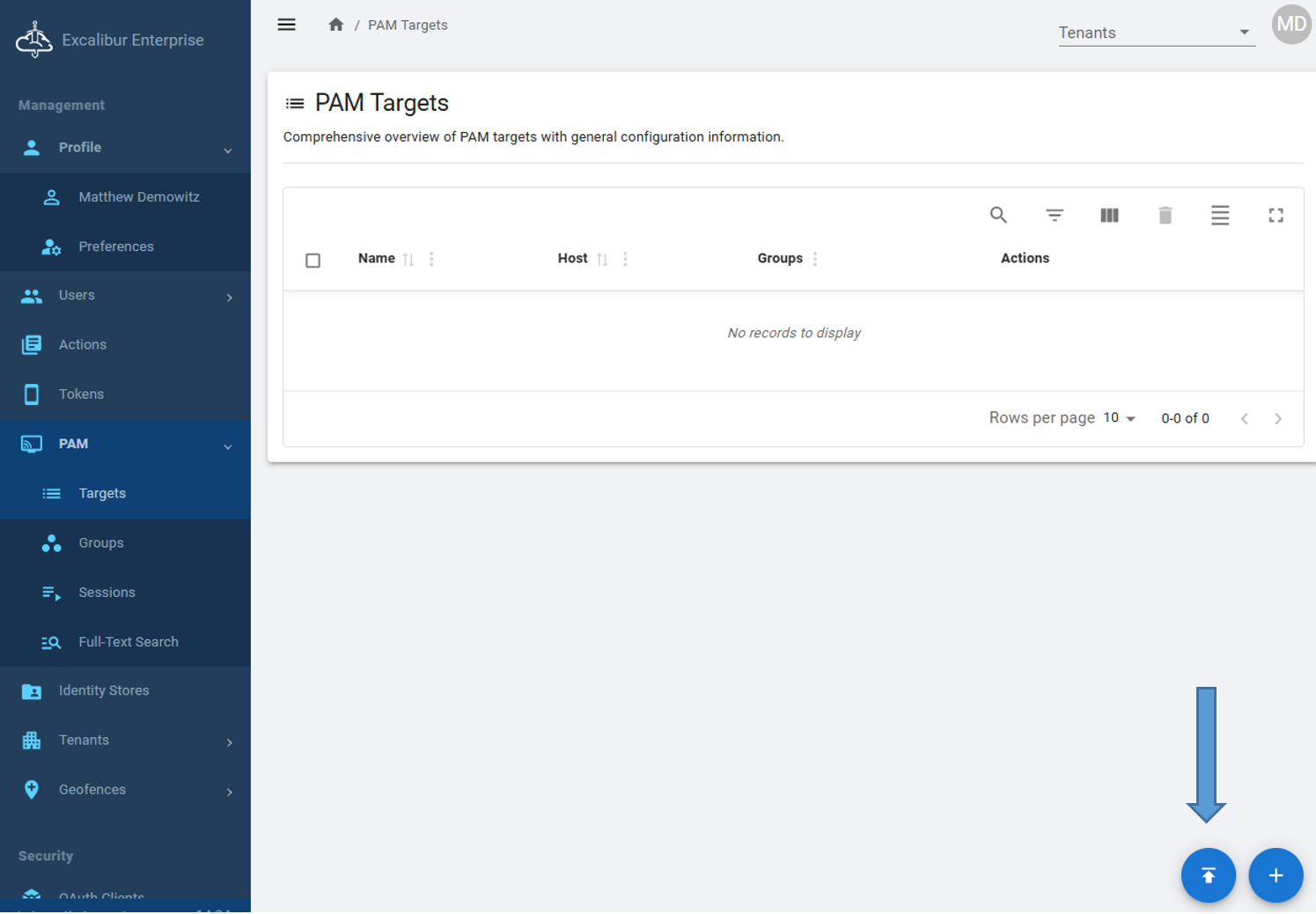The width and height of the screenshot is (1316, 914).
Task: Open Matthew Demowitz profile item
Action: pyautogui.click(x=125, y=197)
